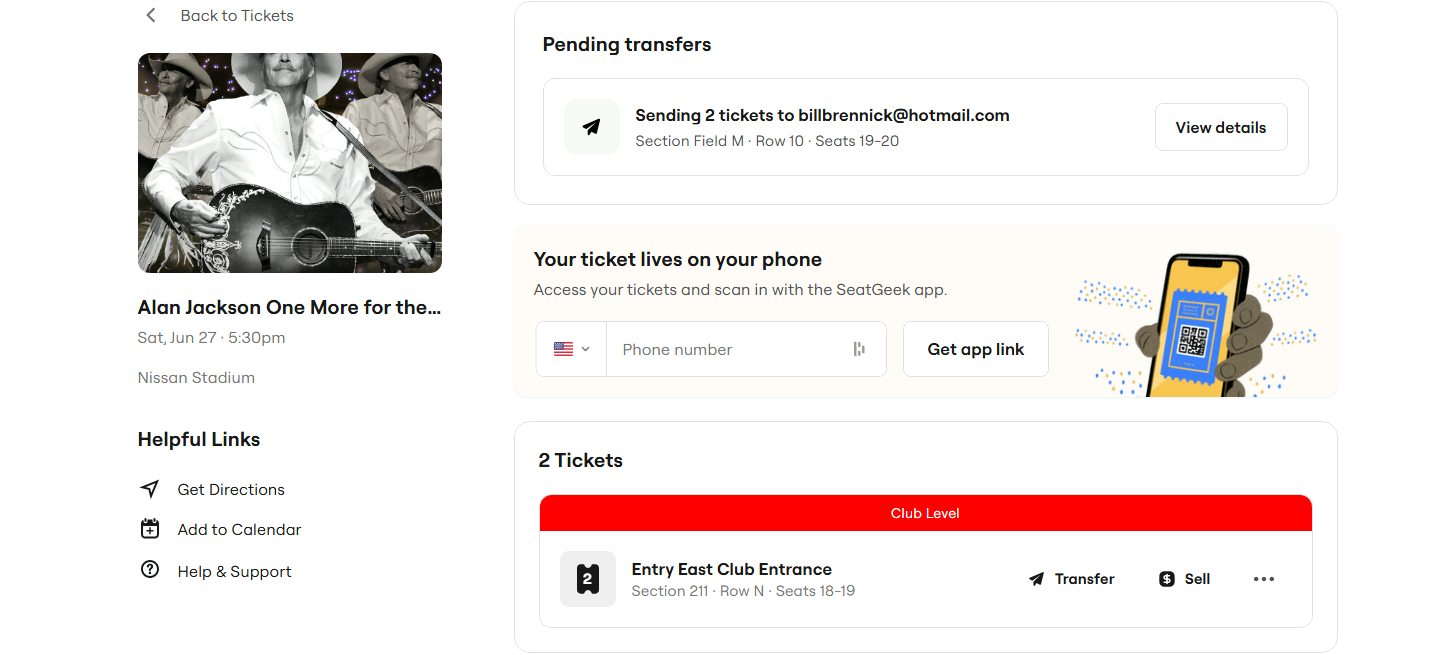Viewport: 1446px width, 655px height.
Task: Click the ticket count icon showing 2
Action: (587, 579)
